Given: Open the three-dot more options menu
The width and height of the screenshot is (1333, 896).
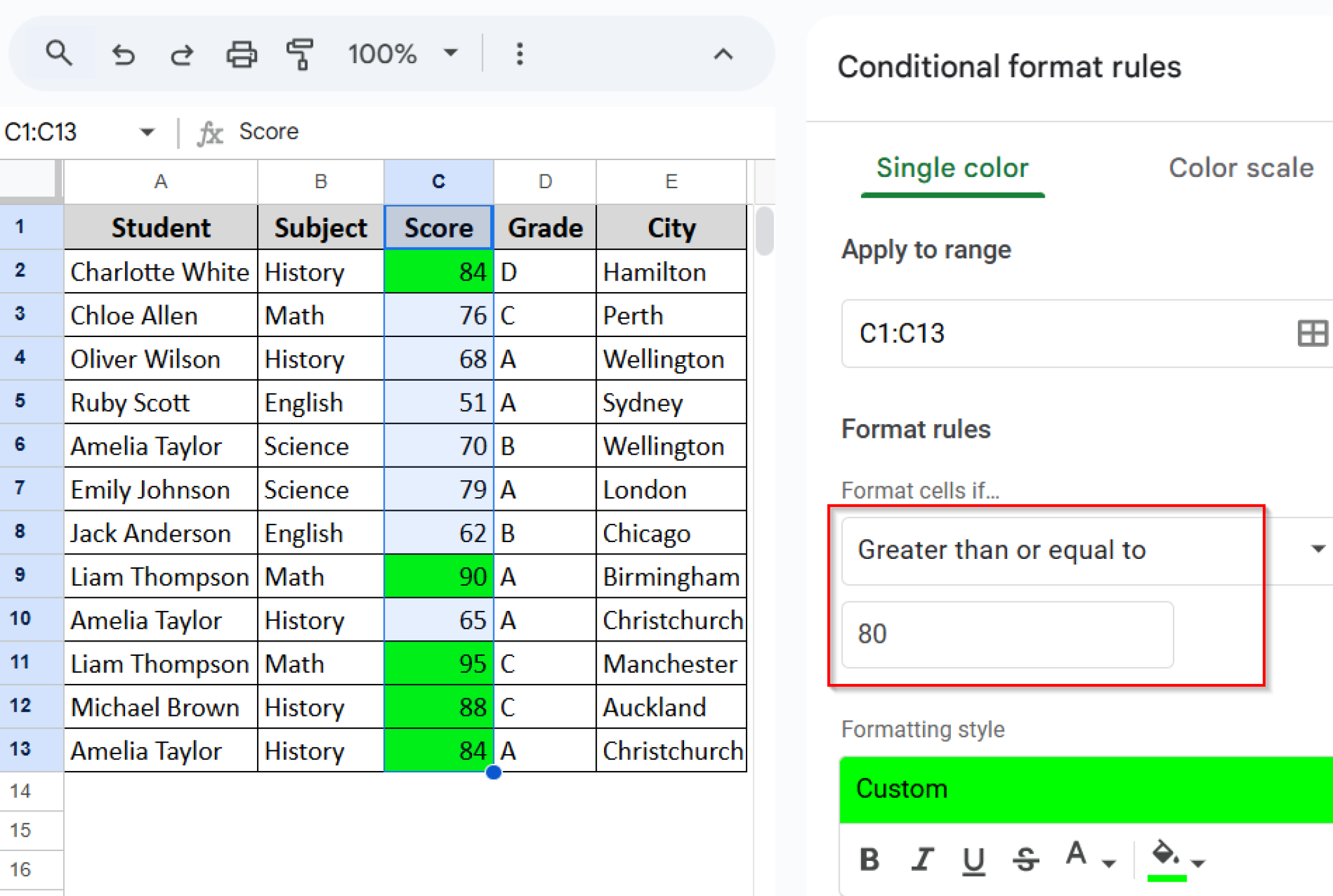Looking at the screenshot, I should point(519,55).
